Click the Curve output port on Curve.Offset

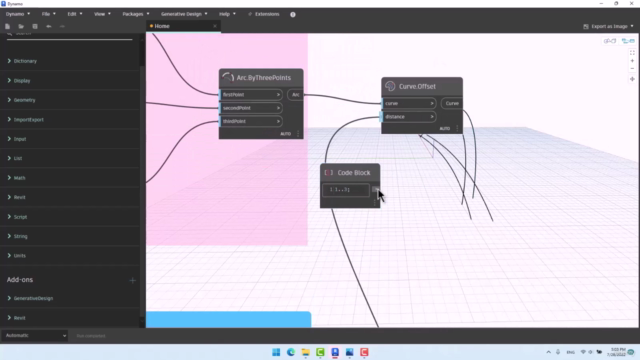(452, 103)
